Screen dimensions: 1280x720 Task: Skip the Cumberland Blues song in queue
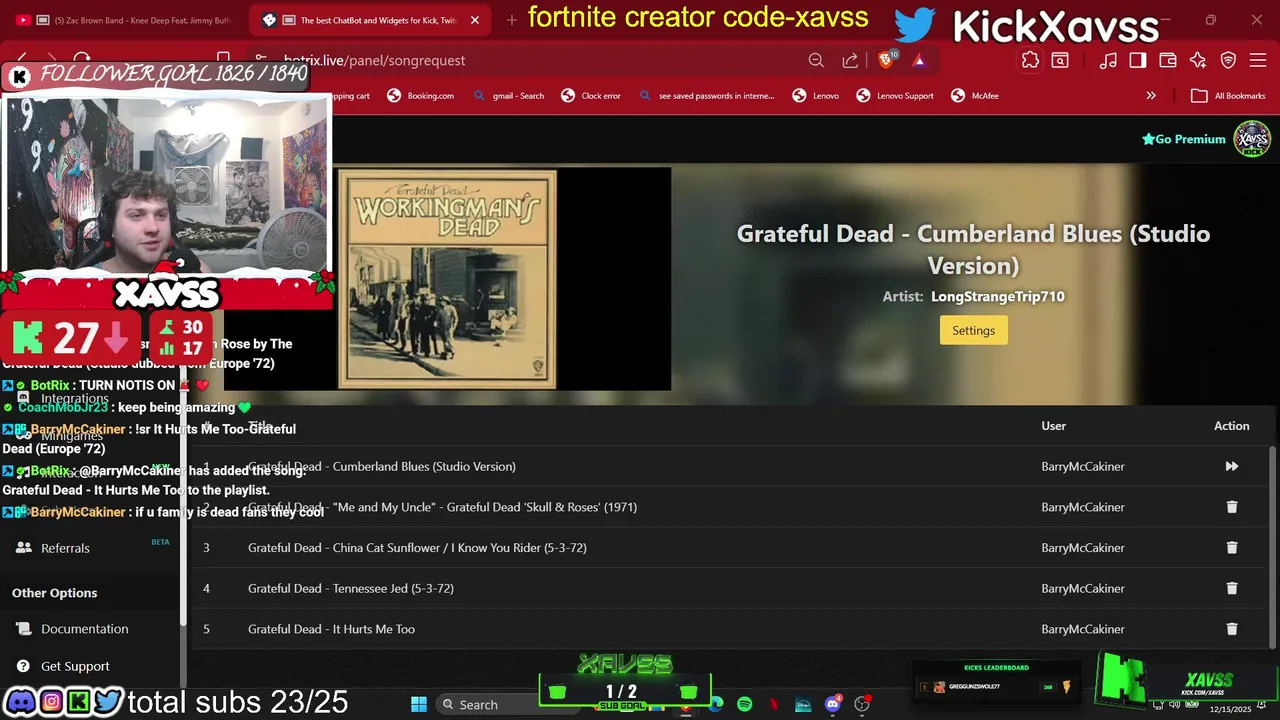[x=1231, y=466]
